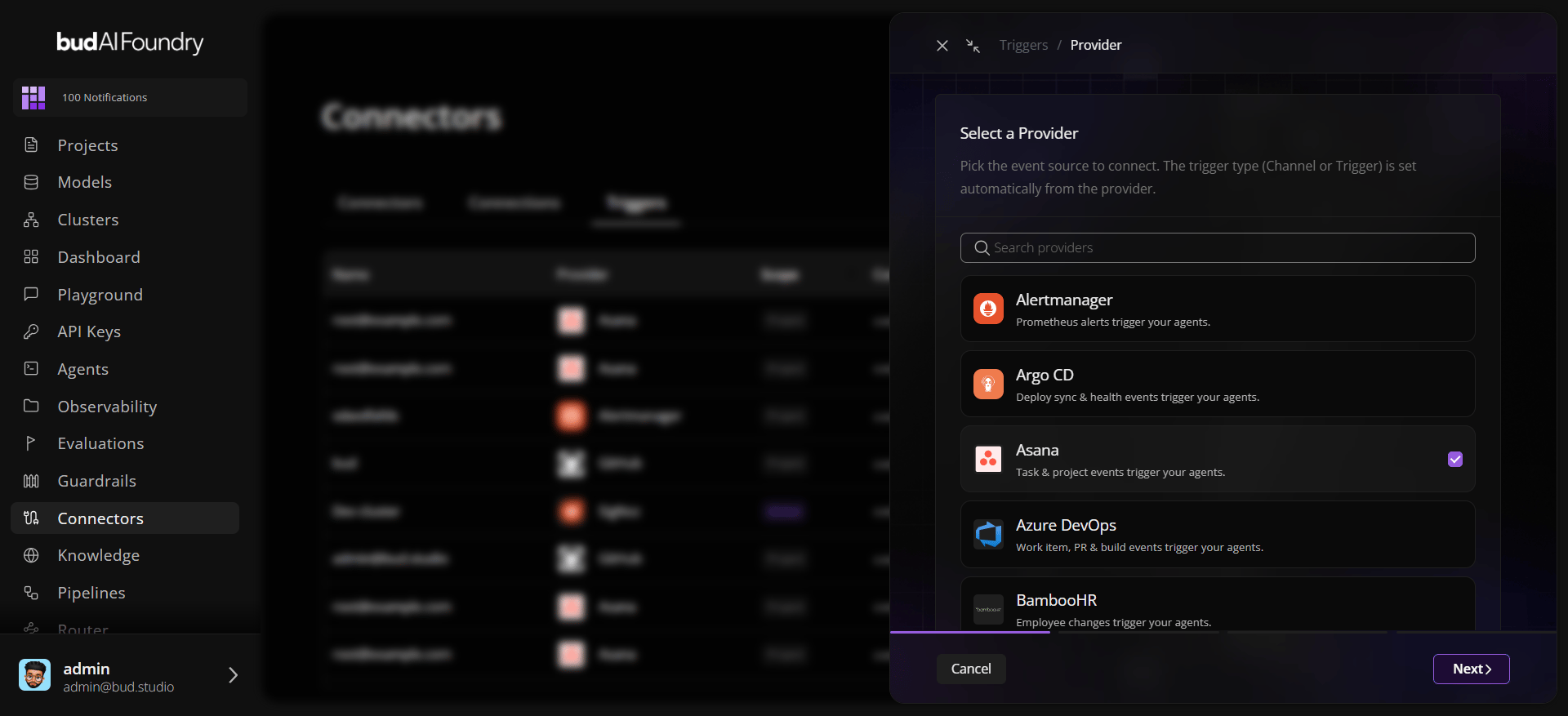
Task: Select the BambooHR provider card
Action: (1218, 604)
